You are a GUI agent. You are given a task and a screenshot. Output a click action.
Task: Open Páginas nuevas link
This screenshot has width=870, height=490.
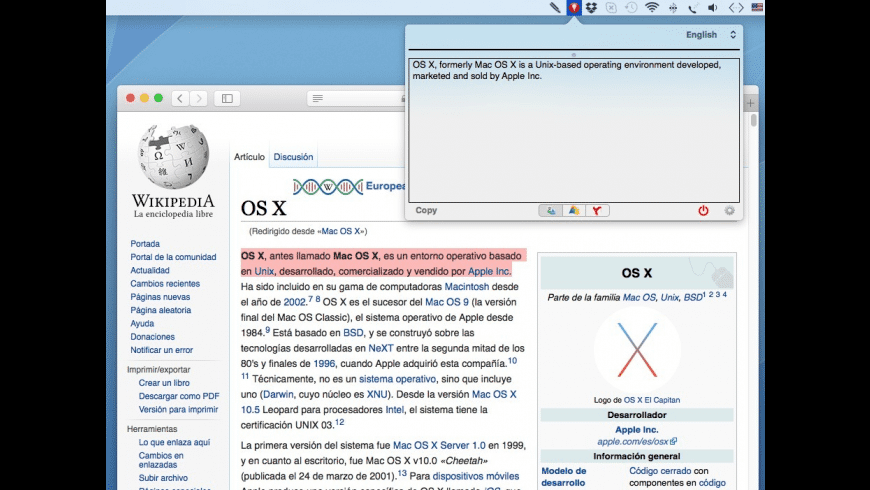coord(160,297)
